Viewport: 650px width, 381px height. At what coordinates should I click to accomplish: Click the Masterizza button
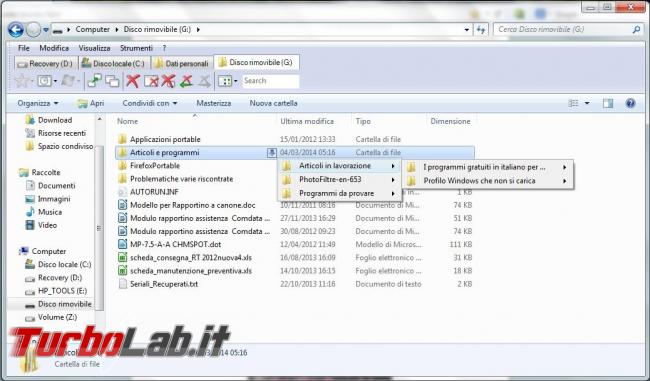213,103
